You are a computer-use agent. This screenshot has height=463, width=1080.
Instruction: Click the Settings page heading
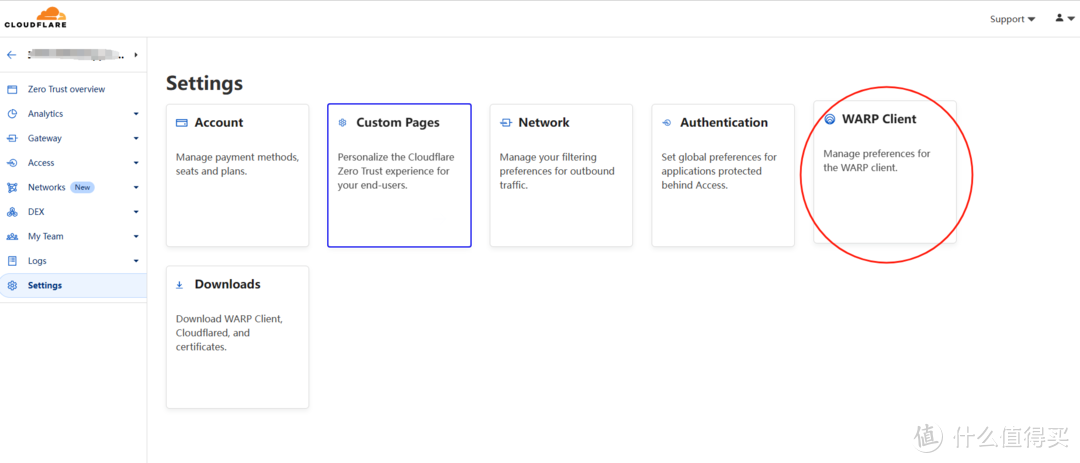tap(205, 83)
